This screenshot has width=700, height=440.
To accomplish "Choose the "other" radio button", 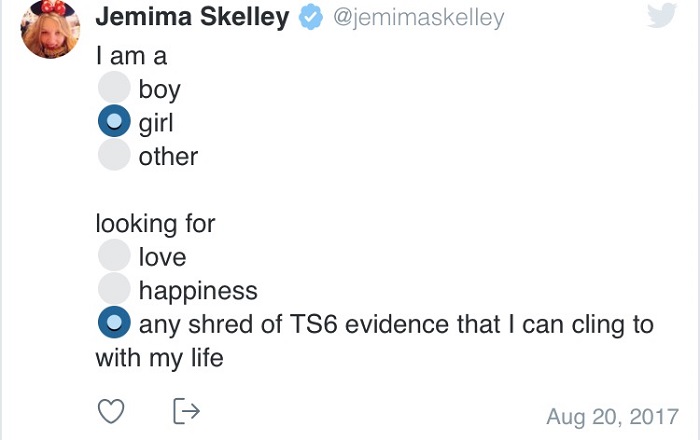I will pyautogui.click(x=114, y=155).
